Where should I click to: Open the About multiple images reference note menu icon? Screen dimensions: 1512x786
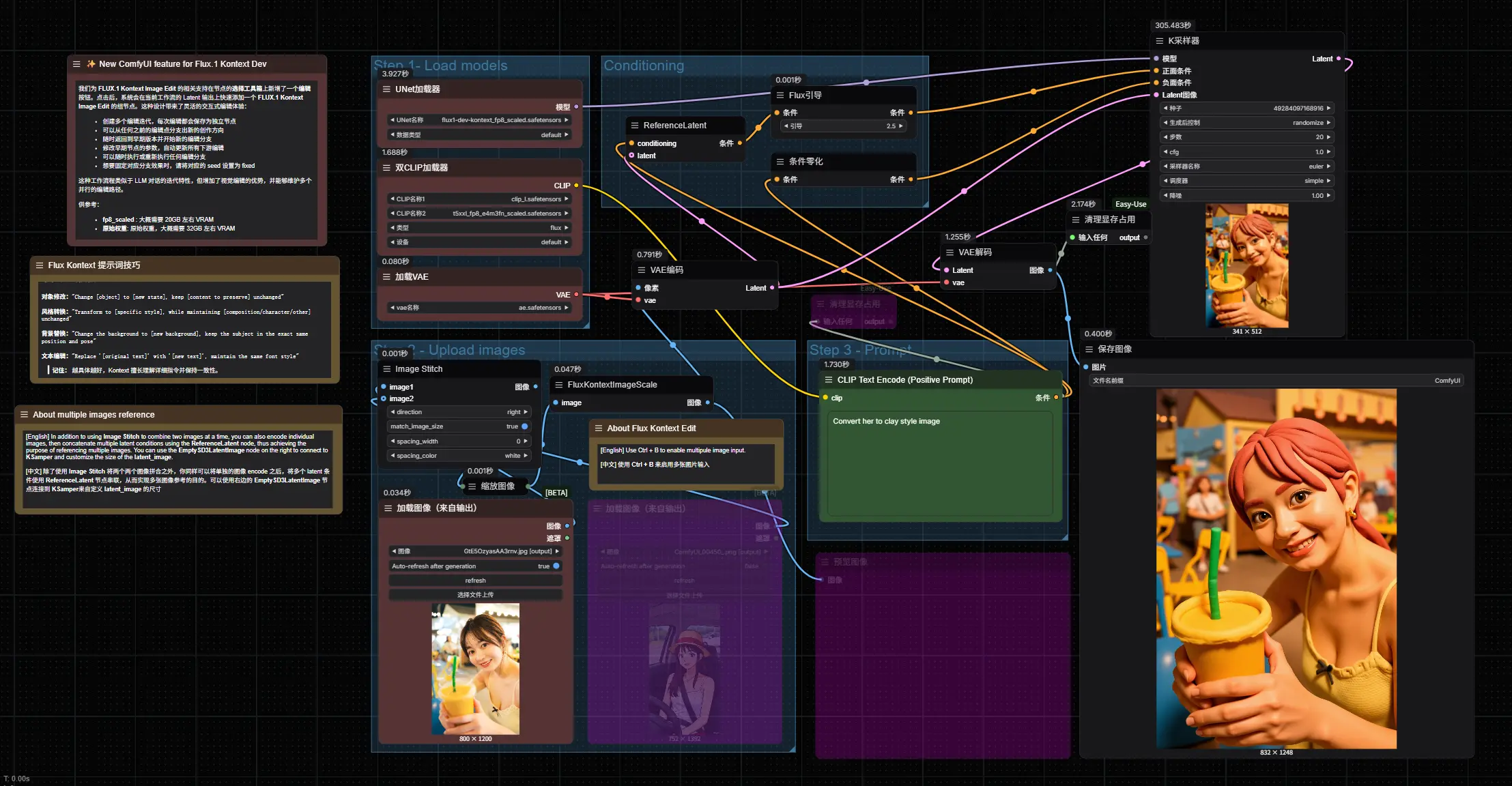click(24, 415)
